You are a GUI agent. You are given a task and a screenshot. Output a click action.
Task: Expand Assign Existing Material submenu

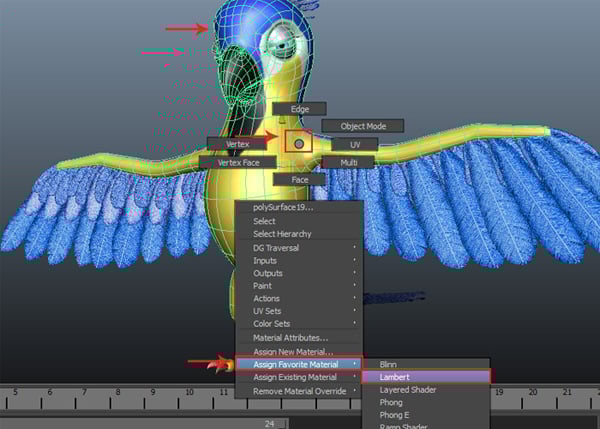297,377
